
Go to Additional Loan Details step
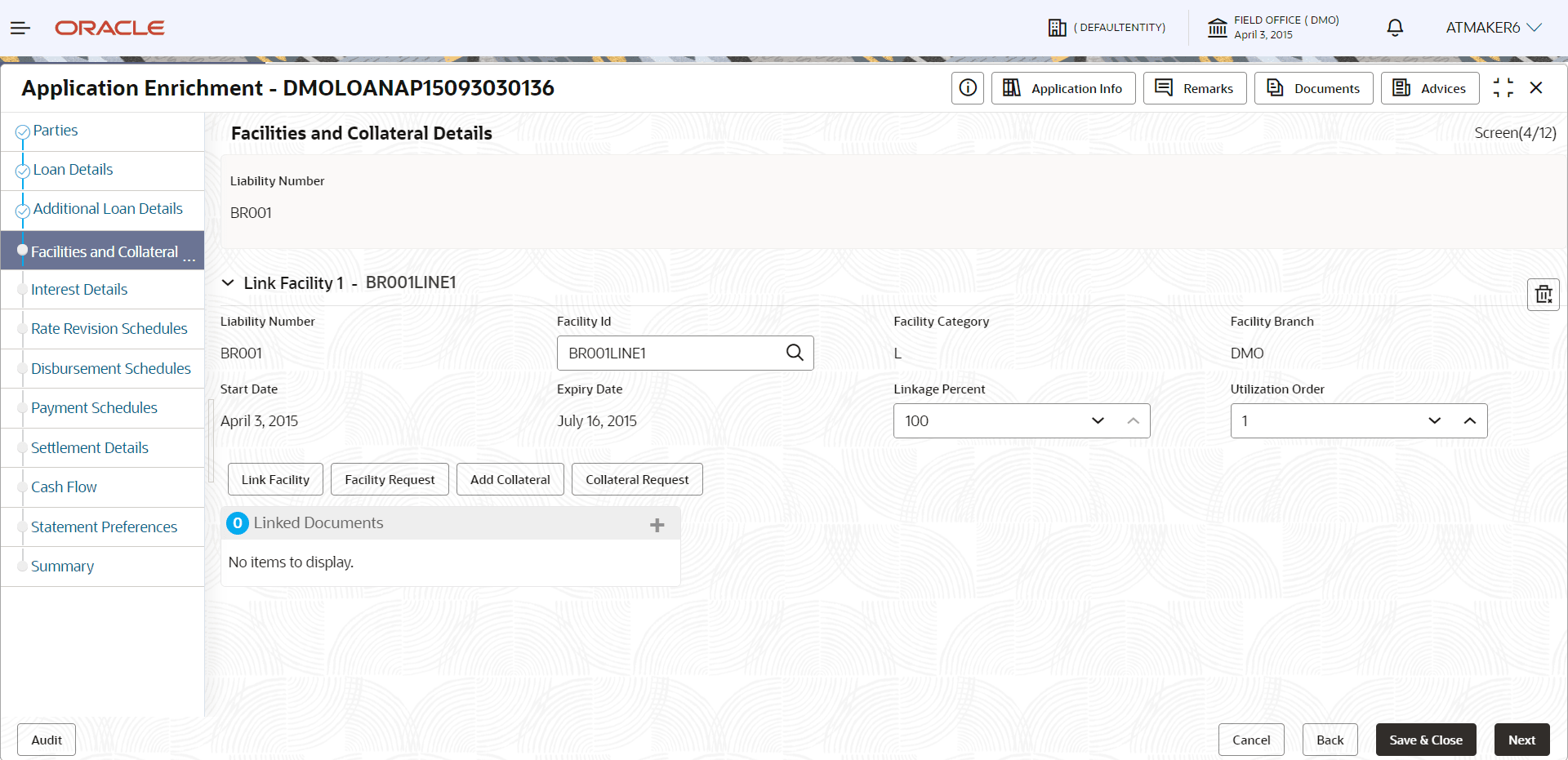coord(108,209)
